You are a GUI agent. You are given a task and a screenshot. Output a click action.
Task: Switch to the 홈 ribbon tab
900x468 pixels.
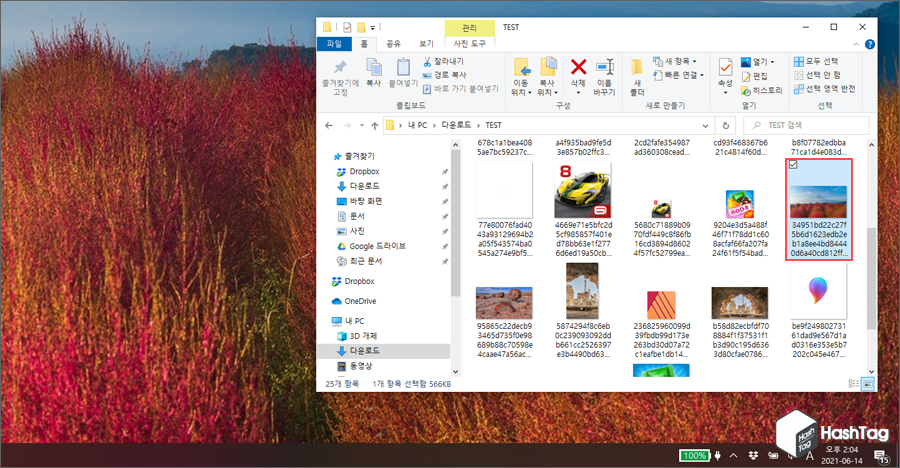pos(364,44)
